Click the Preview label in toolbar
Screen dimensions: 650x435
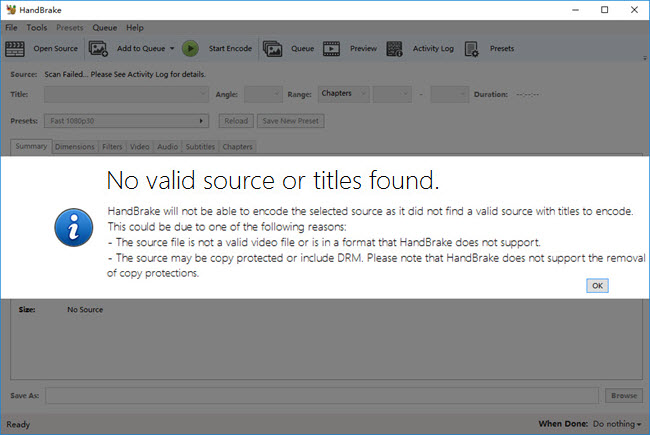[364, 49]
